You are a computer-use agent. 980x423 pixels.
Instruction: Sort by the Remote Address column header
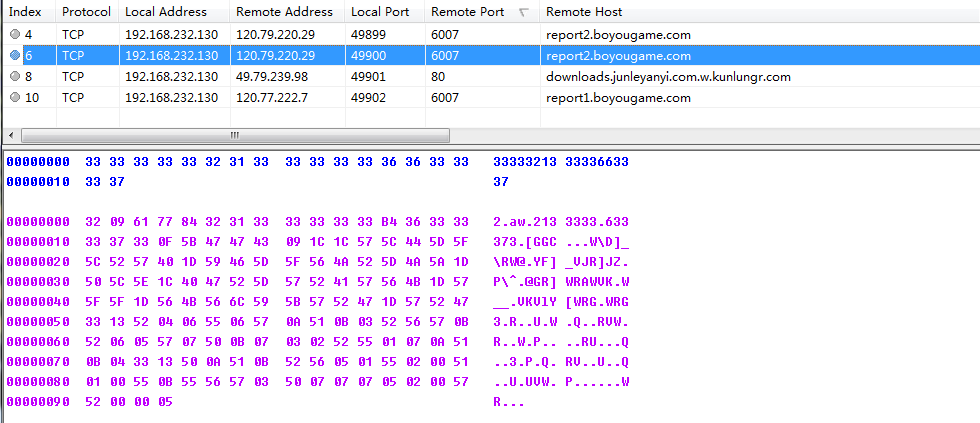(x=288, y=11)
